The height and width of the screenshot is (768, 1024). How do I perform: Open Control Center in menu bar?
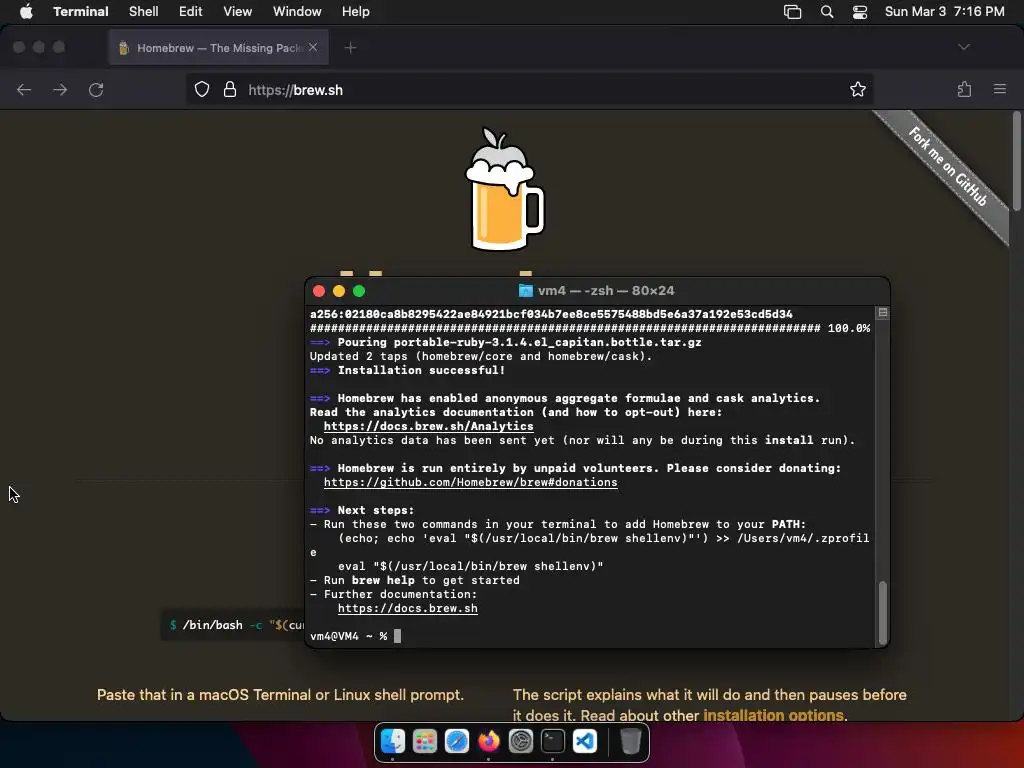click(860, 12)
